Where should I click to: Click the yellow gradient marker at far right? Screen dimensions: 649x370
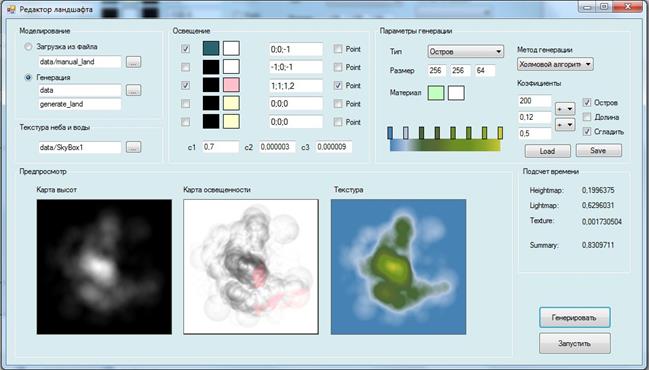click(x=500, y=132)
